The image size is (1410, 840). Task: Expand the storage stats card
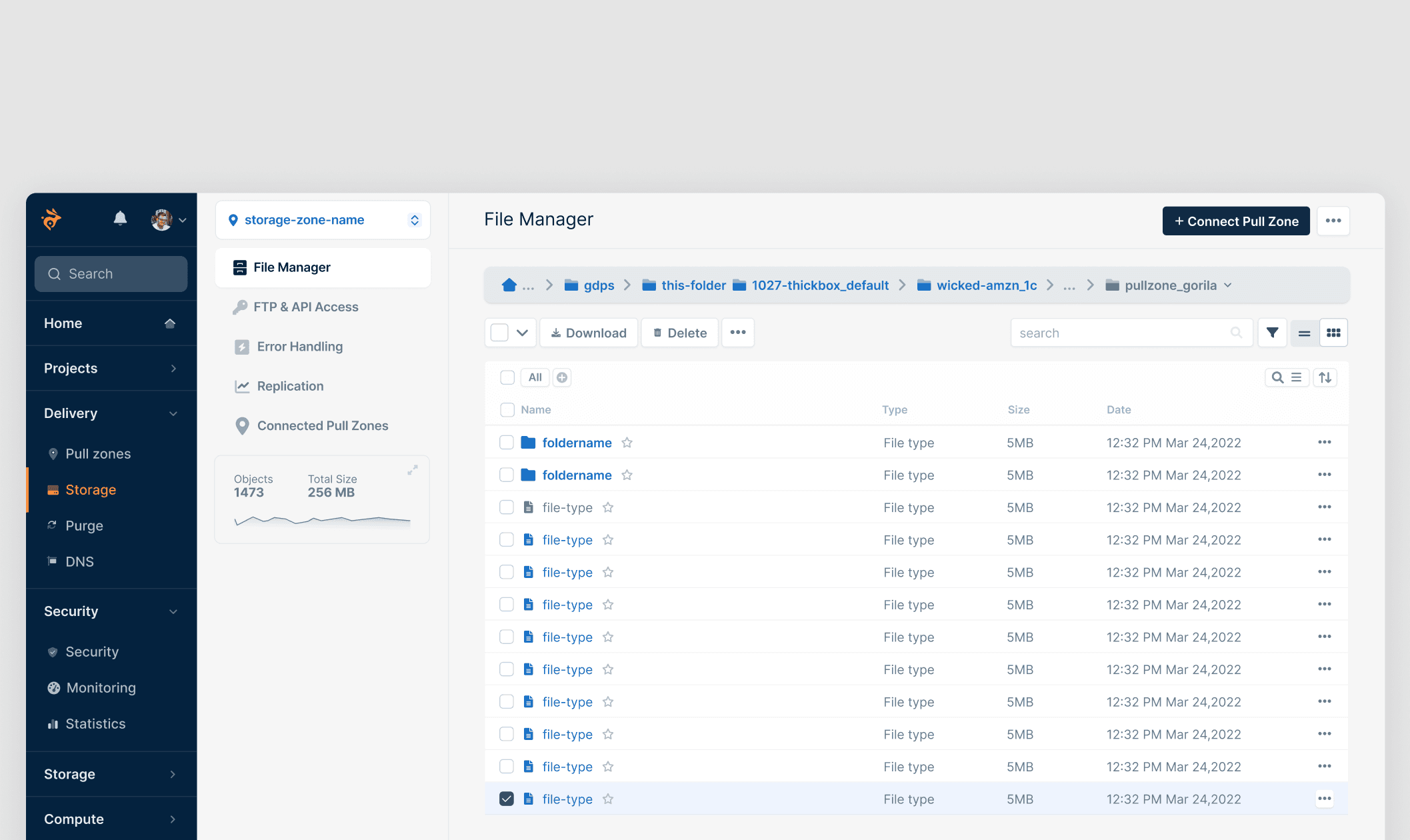point(413,470)
